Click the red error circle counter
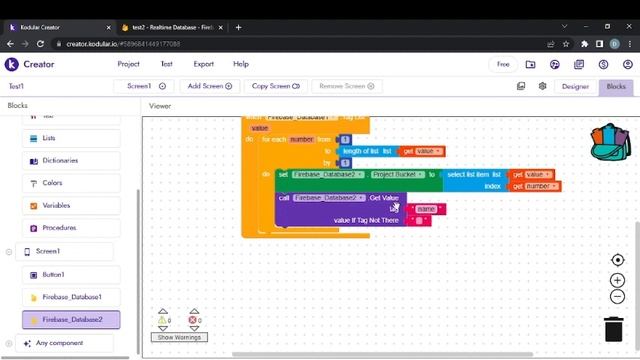 pos(192,320)
